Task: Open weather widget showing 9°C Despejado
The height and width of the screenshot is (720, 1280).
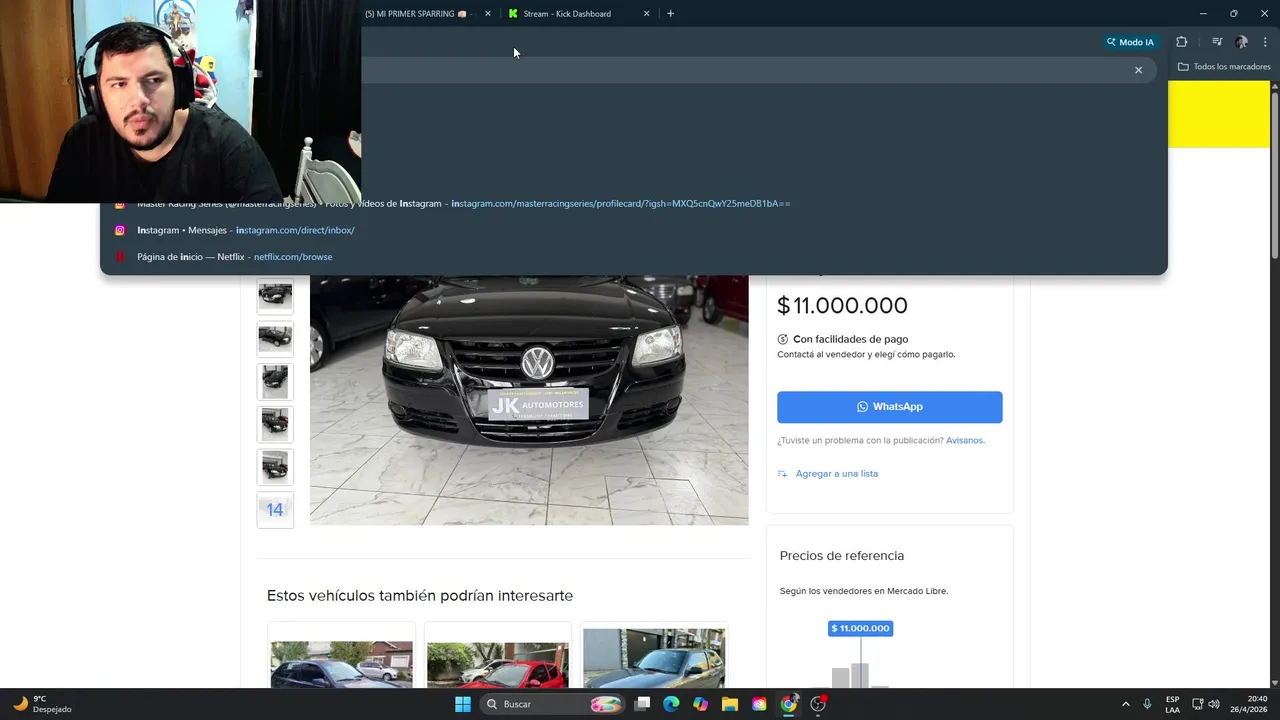Action: point(42,704)
